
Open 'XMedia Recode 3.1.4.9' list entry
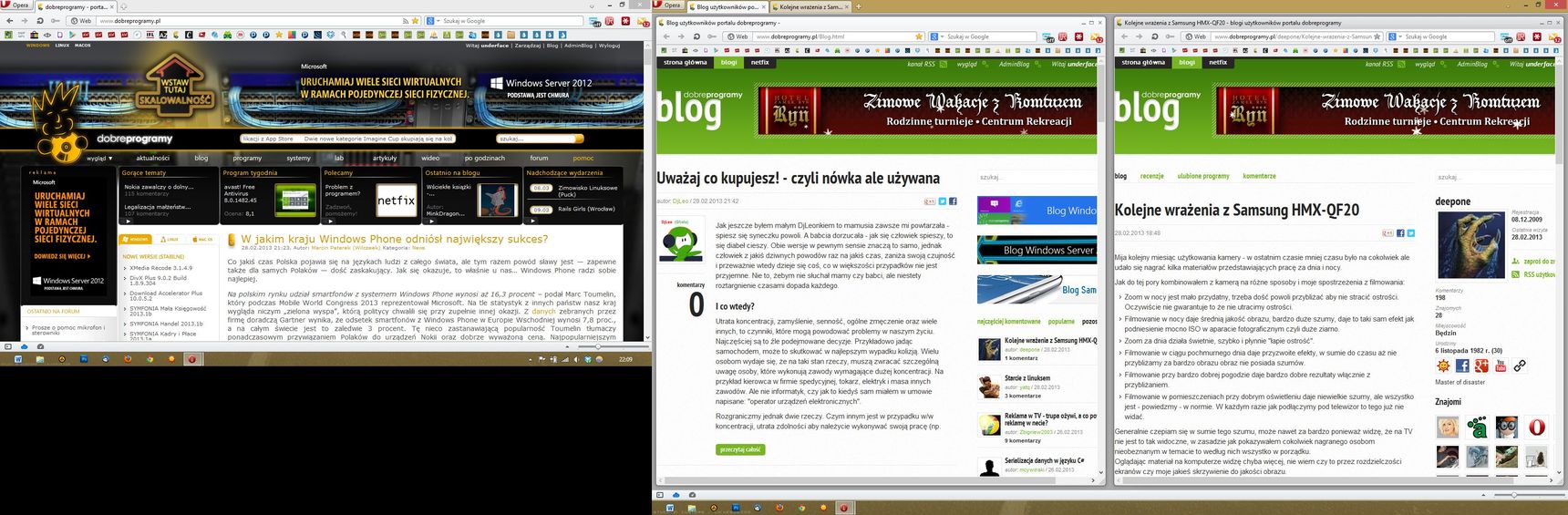click(x=161, y=268)
